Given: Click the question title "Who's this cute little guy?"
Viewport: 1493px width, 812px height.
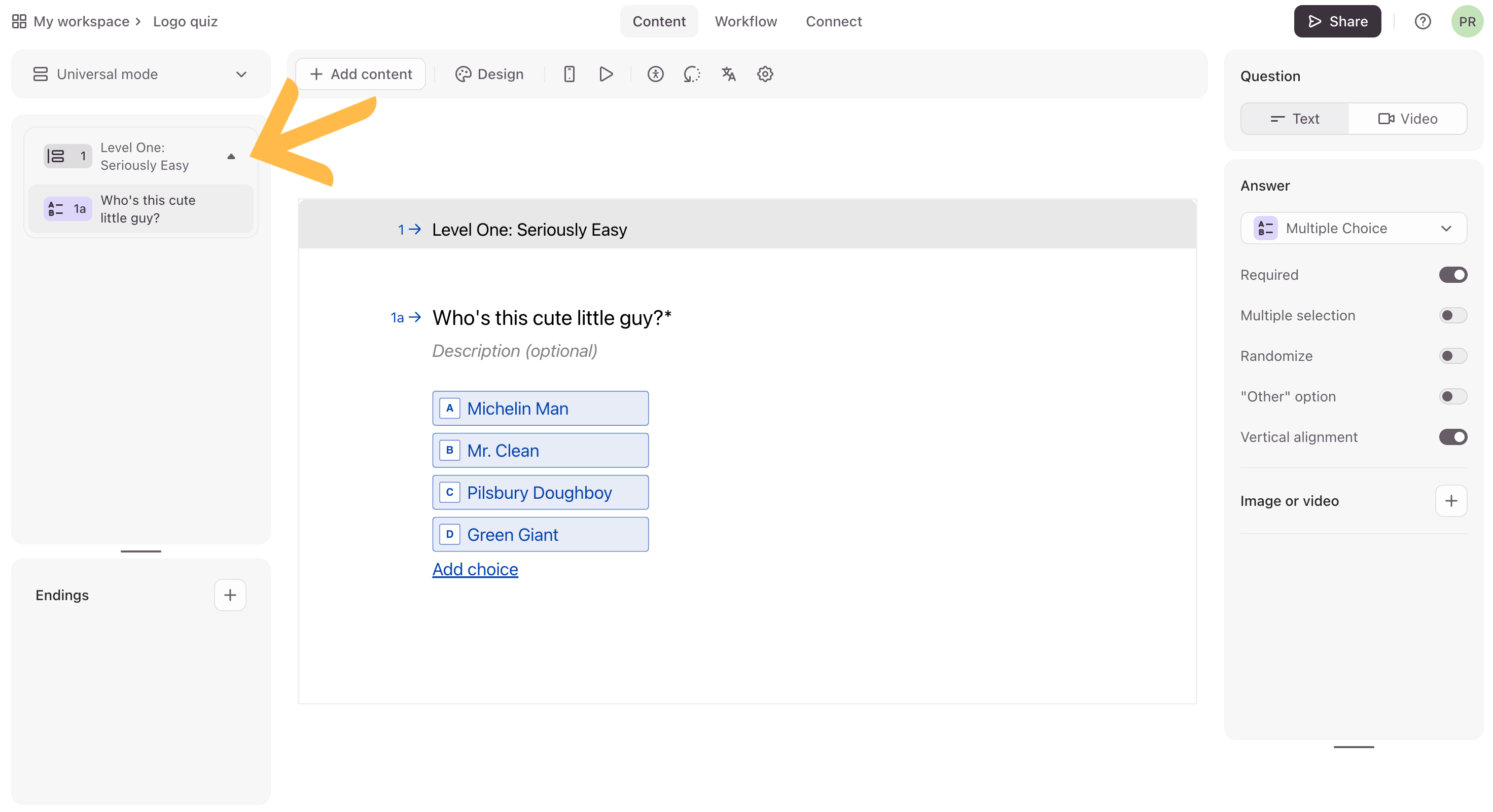Looking at the screenshot, I should [552, 318].
